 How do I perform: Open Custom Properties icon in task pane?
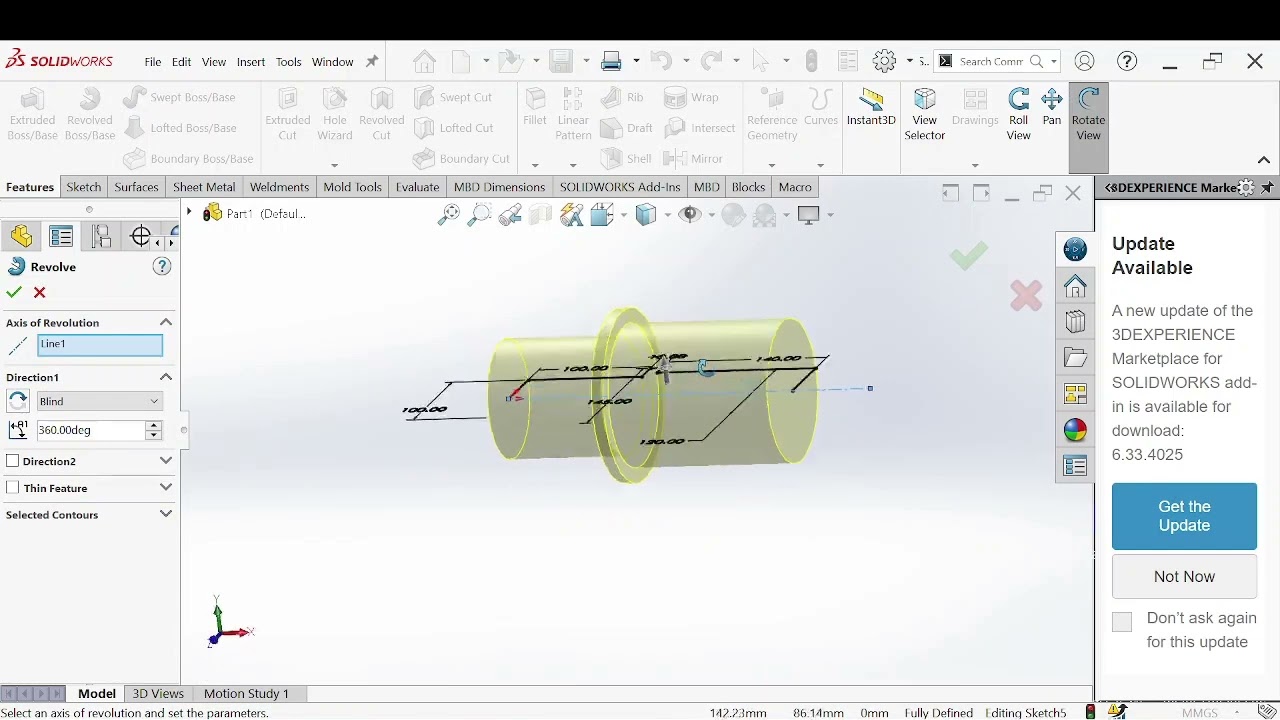1075,466
